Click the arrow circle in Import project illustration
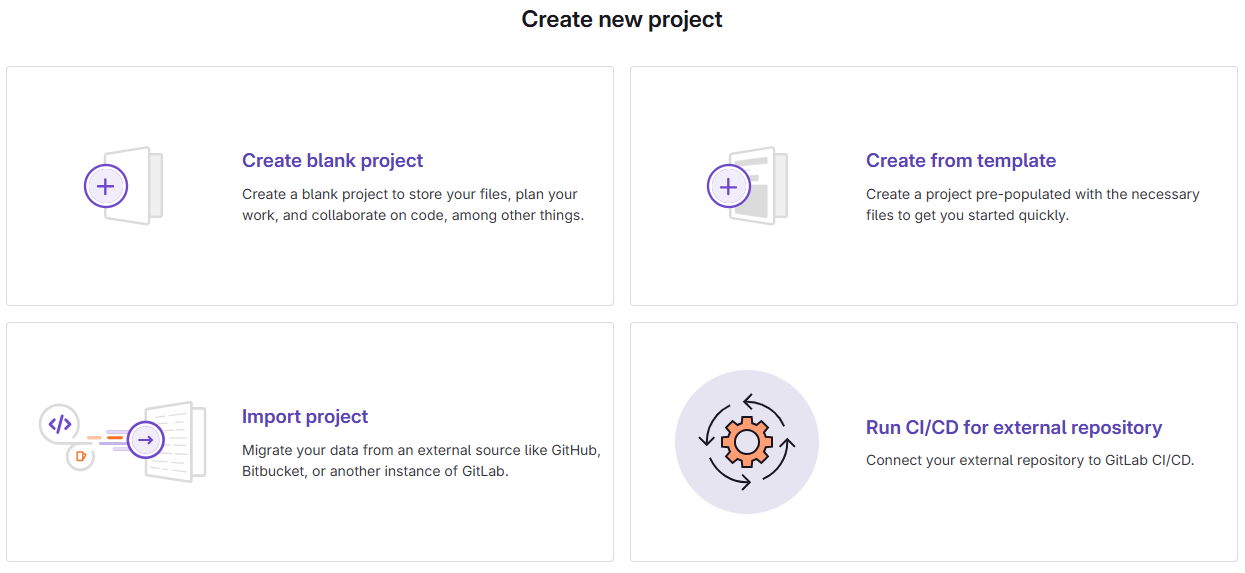This screenshot has height=573, width=1245. [146, 439]
